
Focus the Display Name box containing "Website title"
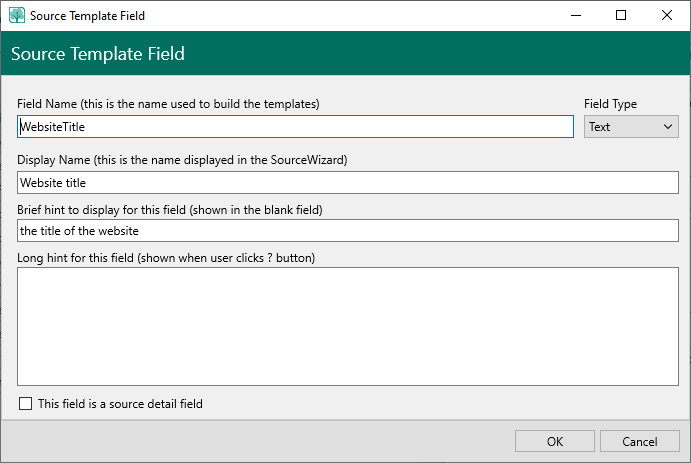point(348,183)
